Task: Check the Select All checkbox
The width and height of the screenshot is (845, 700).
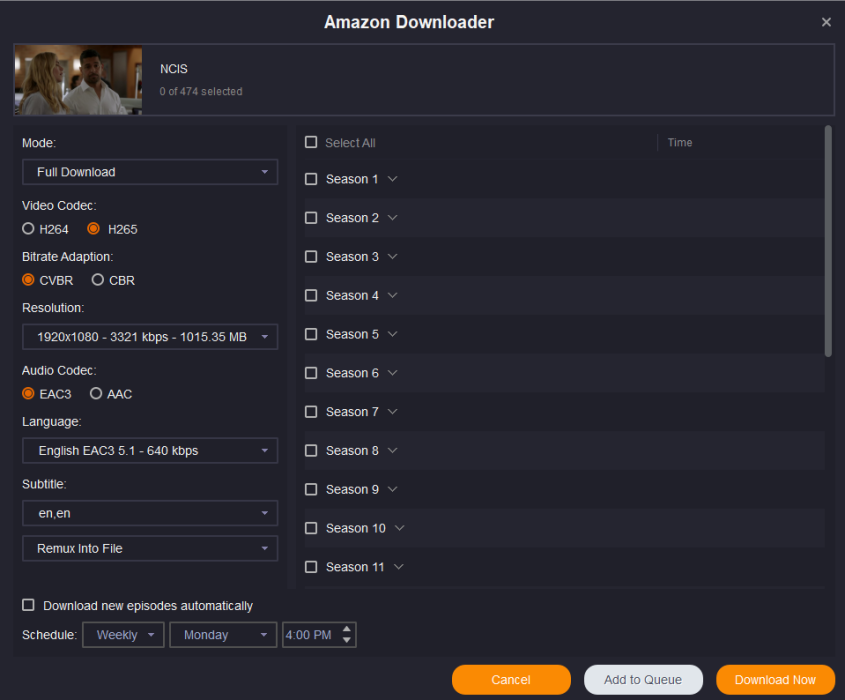Action: [x=311, y=143]
